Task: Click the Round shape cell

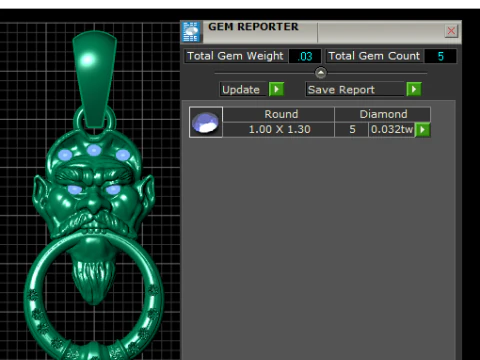Action: [x=279, y=114]
